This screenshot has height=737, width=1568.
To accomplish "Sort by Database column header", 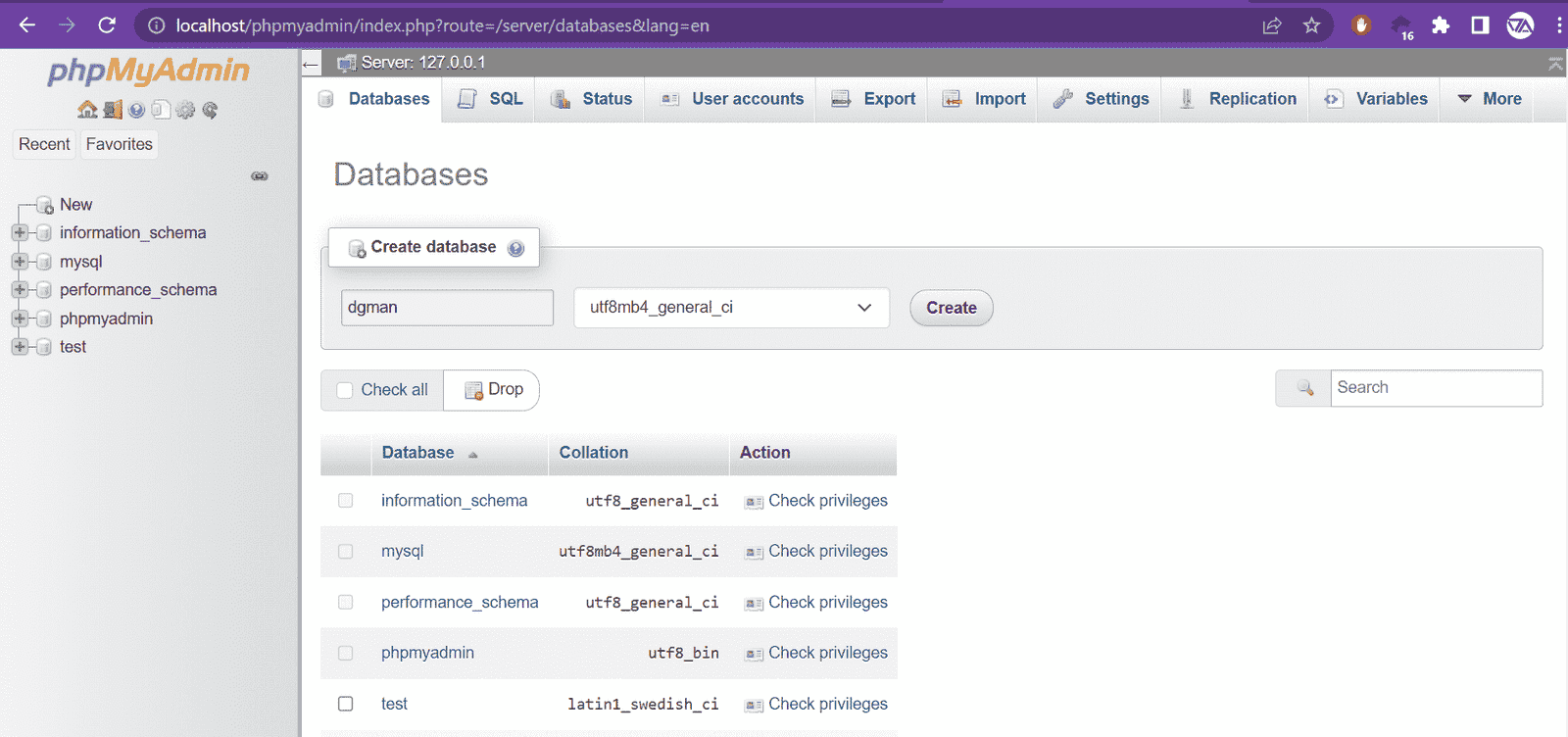I will pyautogui.click(x=417, y=453).
